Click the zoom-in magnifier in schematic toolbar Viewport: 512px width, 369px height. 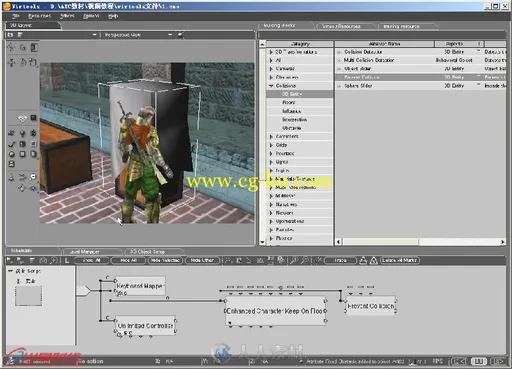point(294,260)
